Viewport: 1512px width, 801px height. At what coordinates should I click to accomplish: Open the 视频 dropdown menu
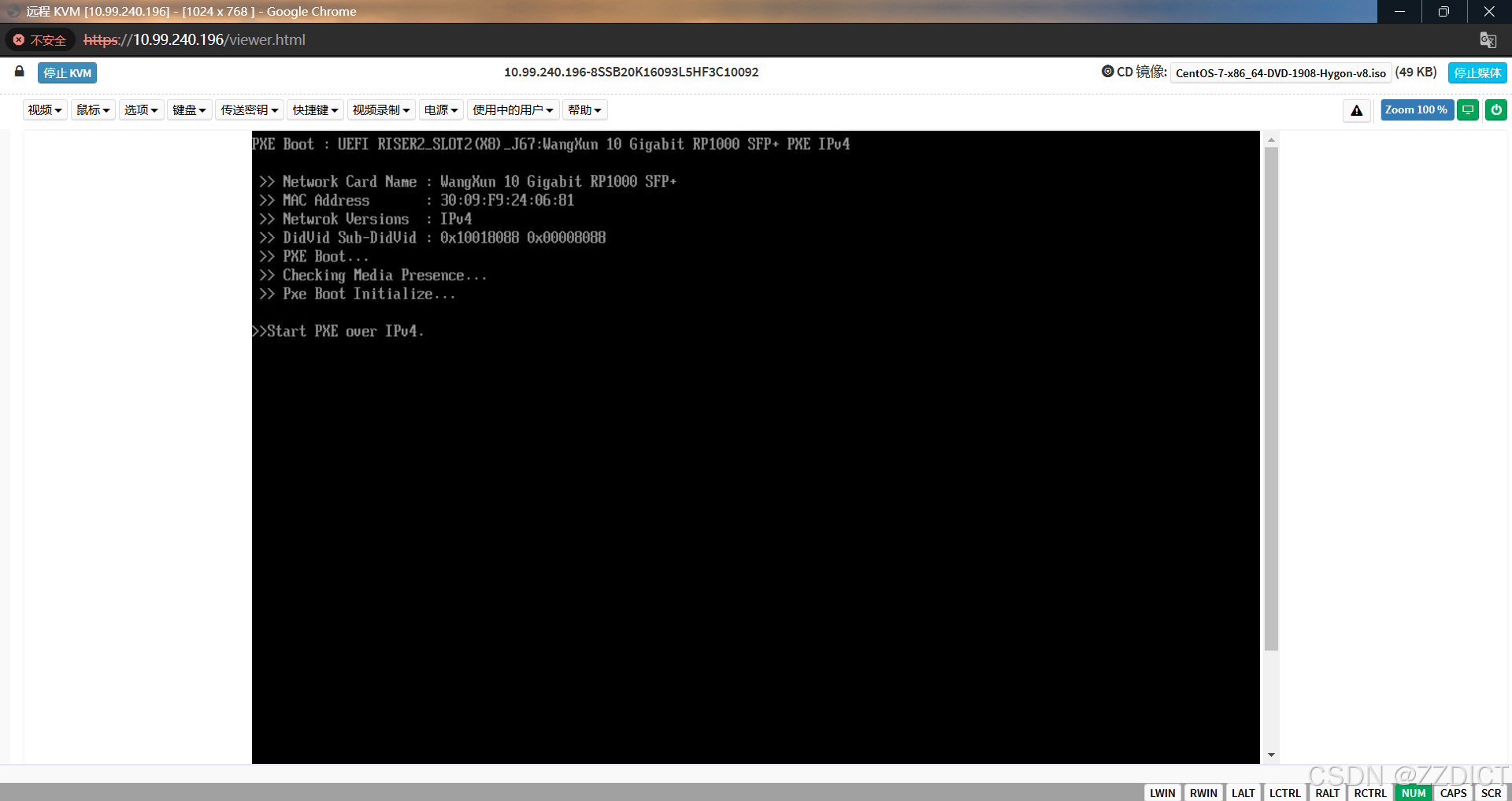click(45, 110)
